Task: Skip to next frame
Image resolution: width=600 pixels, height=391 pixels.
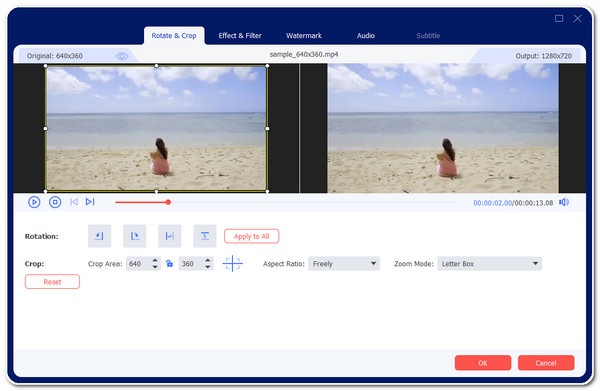Action: tap(90, 202)
